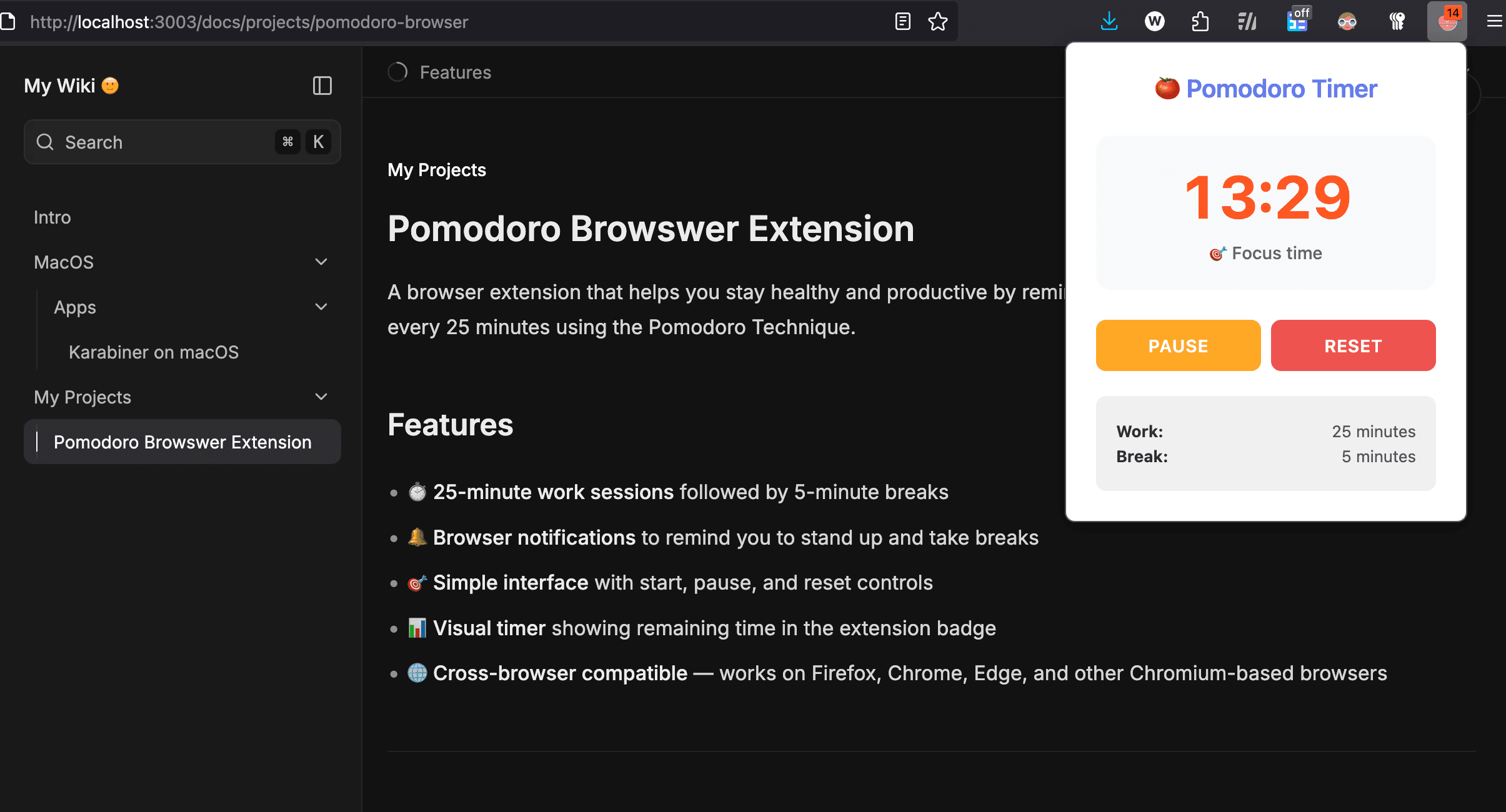Collapse the MacOS sidebar section

click(x=321, y=262)
